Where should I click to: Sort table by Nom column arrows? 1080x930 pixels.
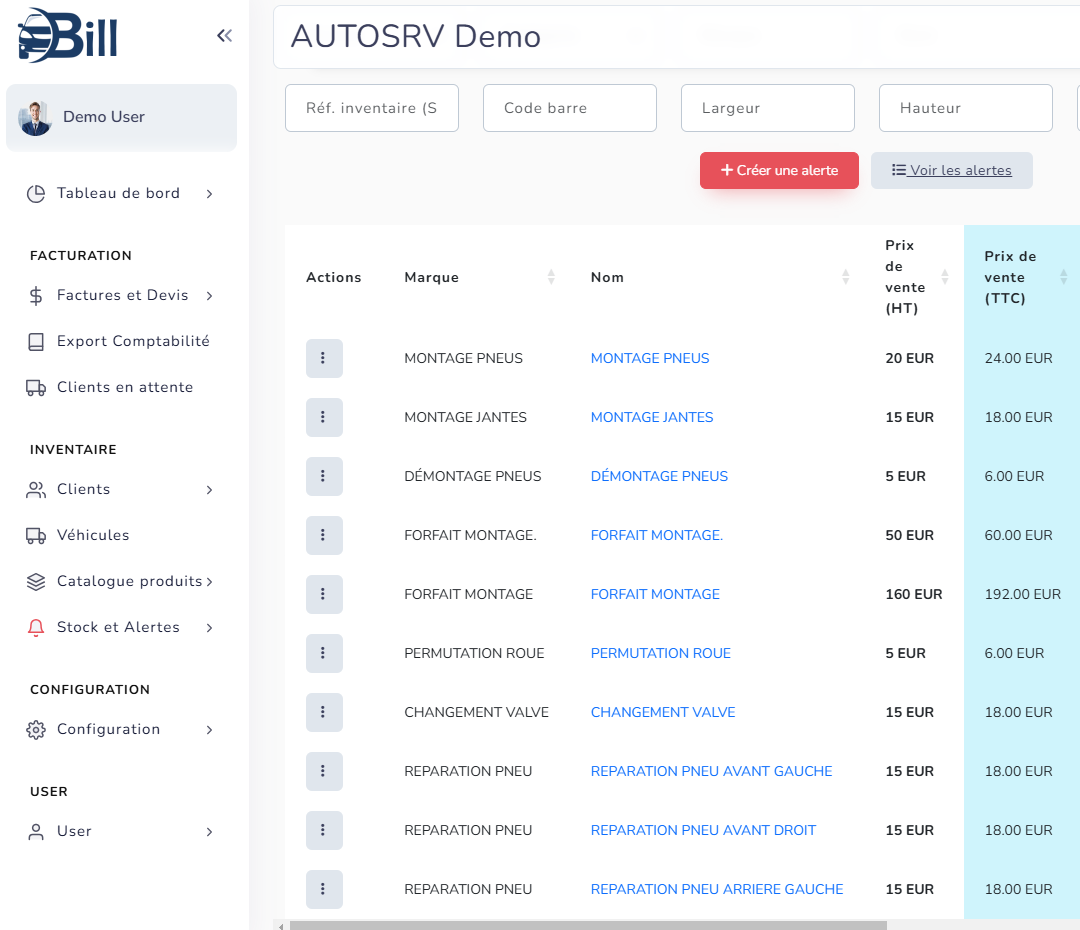tap(846, 277)
